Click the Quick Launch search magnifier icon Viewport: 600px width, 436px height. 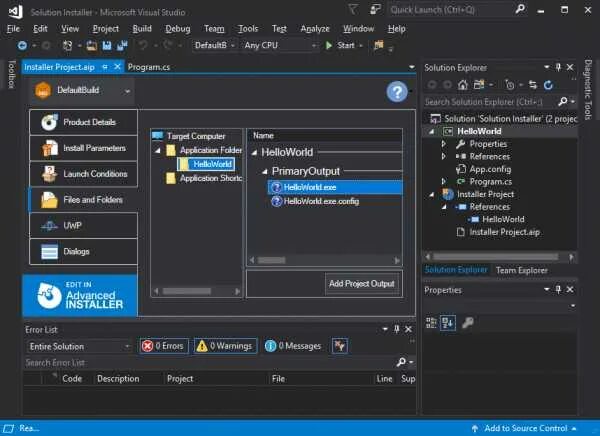pyautogui.click(x=520, y=9)
